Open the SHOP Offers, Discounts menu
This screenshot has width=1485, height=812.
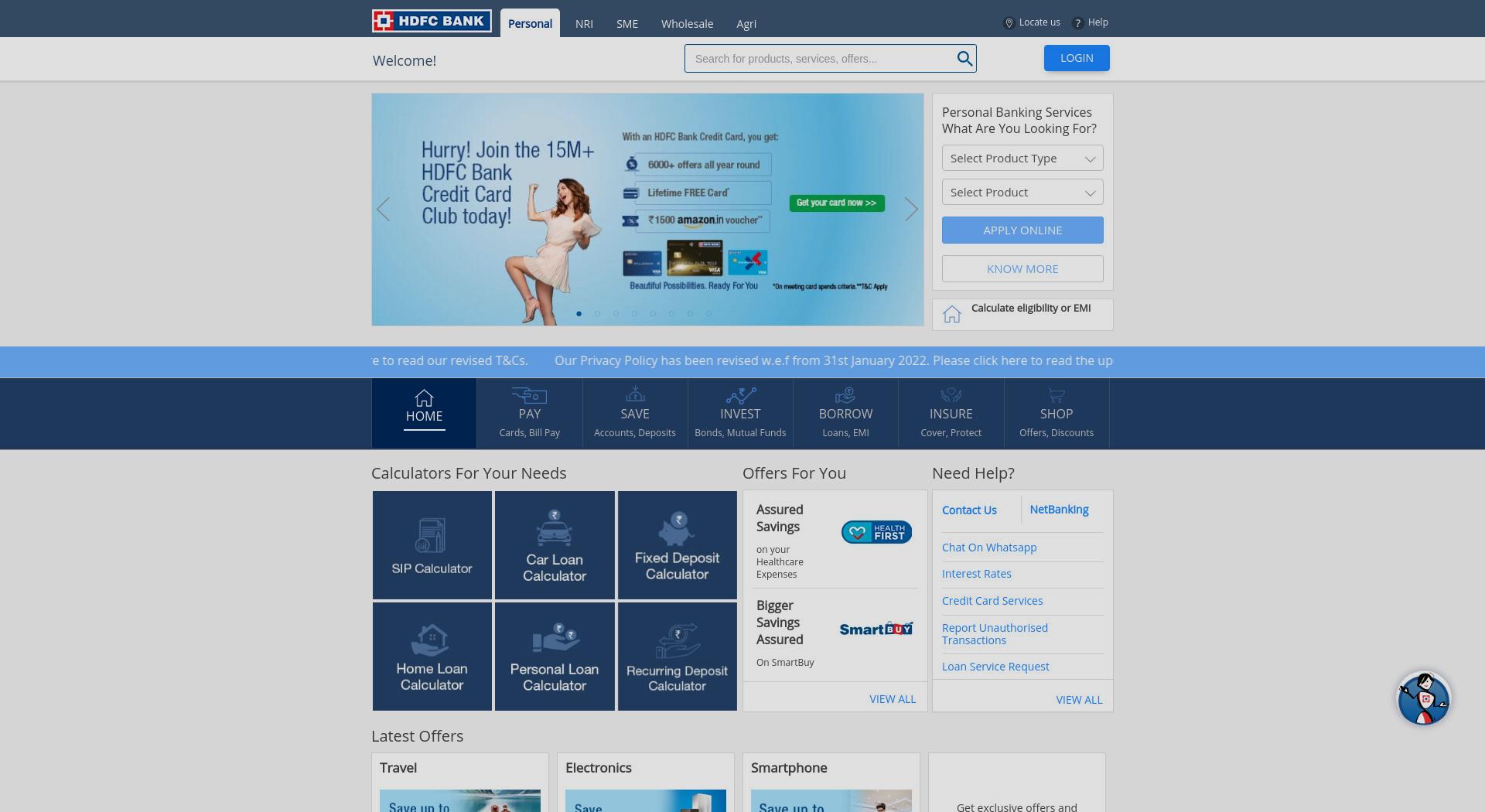tap(1057, 413)
